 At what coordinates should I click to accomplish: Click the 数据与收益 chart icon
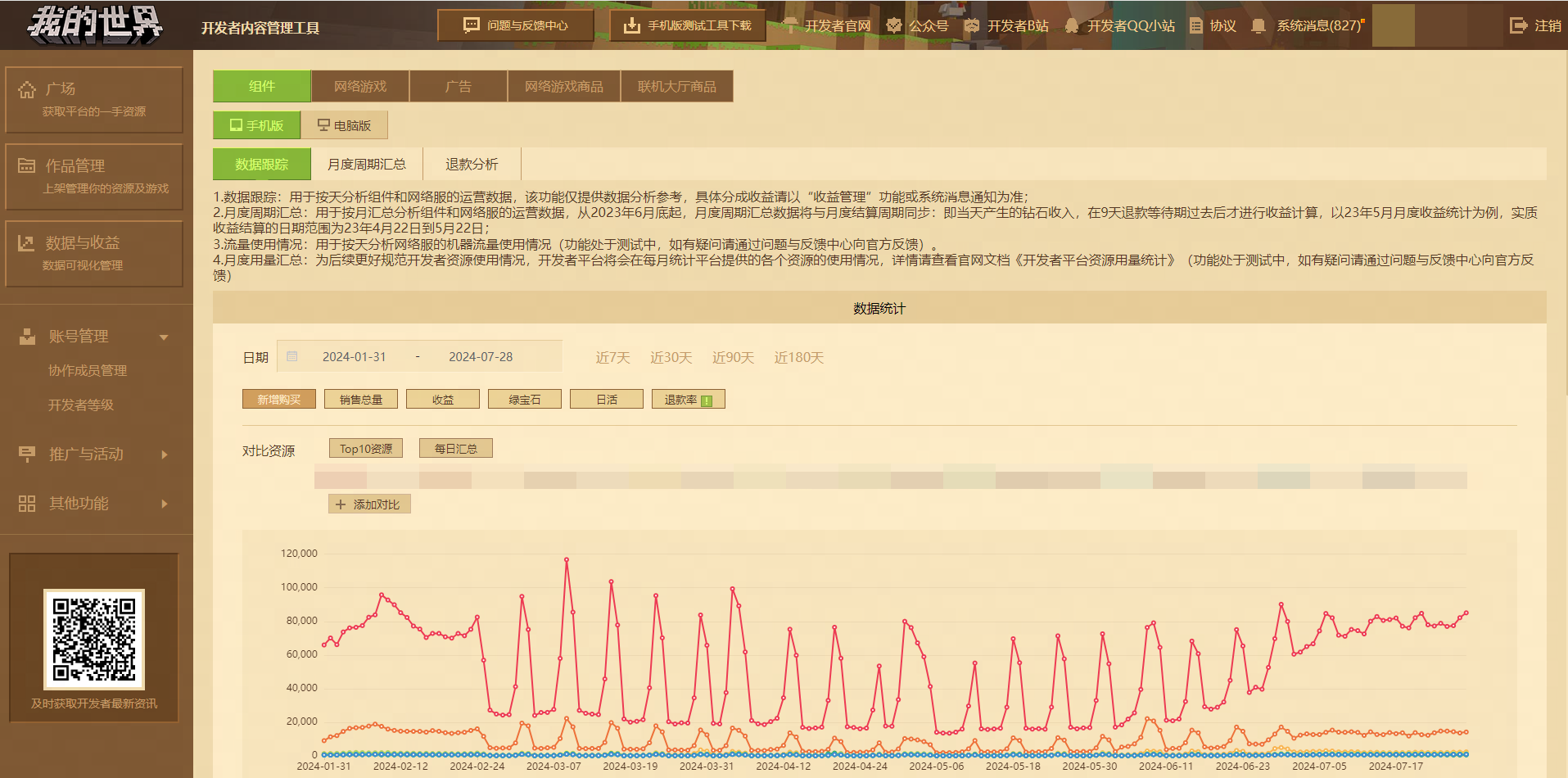[27, 243]
